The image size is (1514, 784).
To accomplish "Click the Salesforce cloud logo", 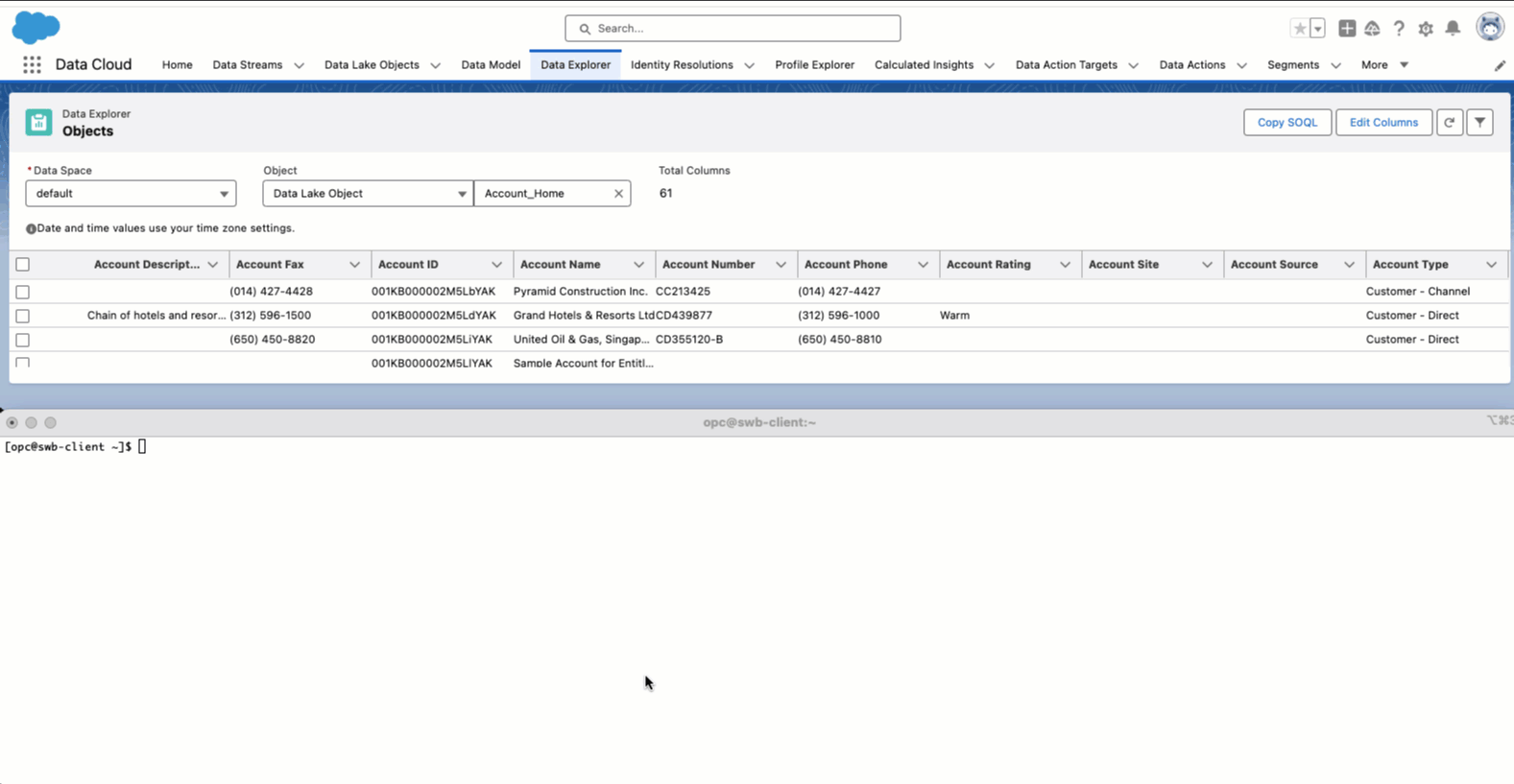I will 36,28.
